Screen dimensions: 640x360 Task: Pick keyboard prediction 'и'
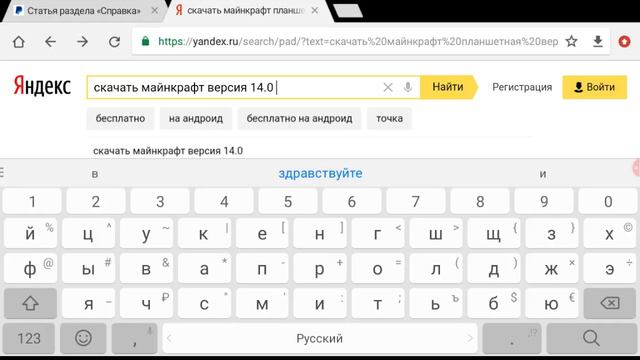click(x=543, y=174)
